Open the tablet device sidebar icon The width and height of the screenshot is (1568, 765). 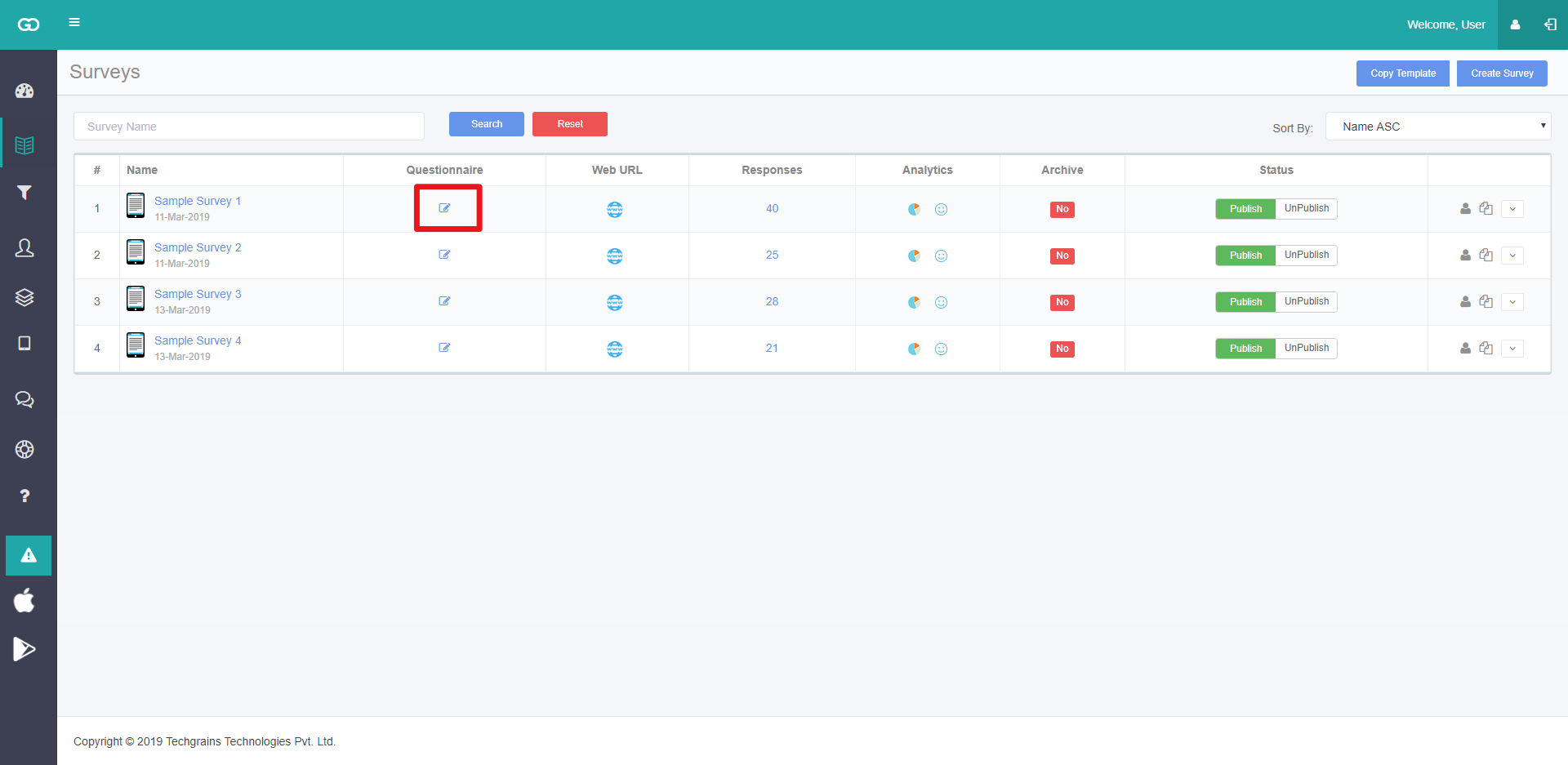[x=24, y=343]
